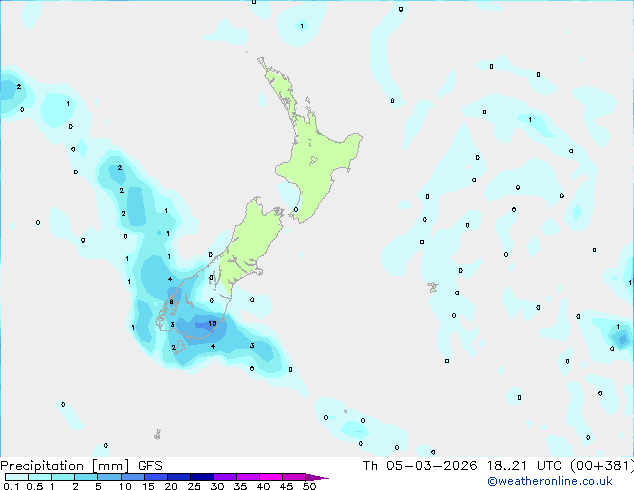
Task: Click the legend scale label '35'
Action: (x=240, y=486)
